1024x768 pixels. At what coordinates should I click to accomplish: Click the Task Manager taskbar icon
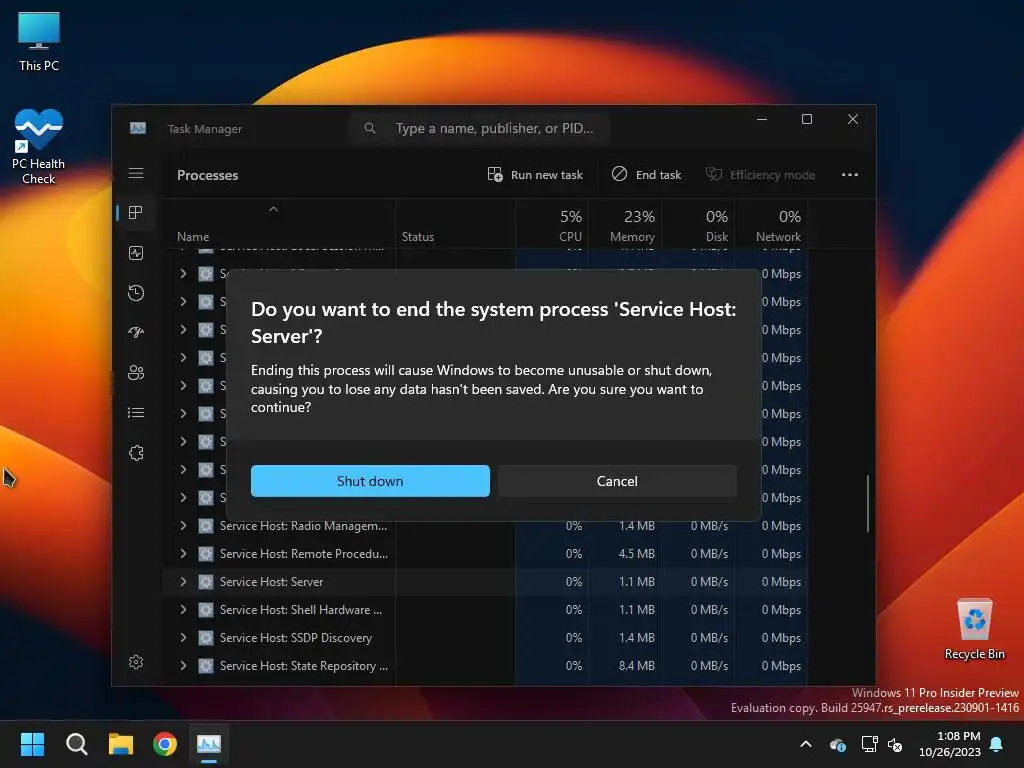tap(209, 744)
